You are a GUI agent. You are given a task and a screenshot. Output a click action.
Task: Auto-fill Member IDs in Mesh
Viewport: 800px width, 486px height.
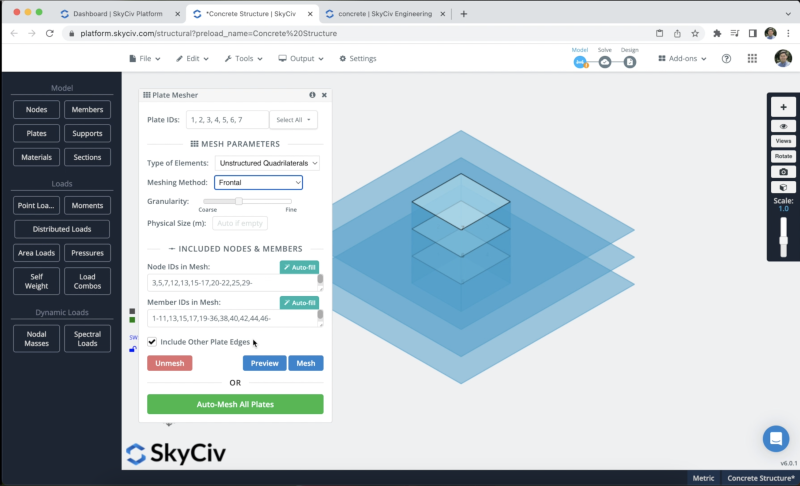pos(299,303)
